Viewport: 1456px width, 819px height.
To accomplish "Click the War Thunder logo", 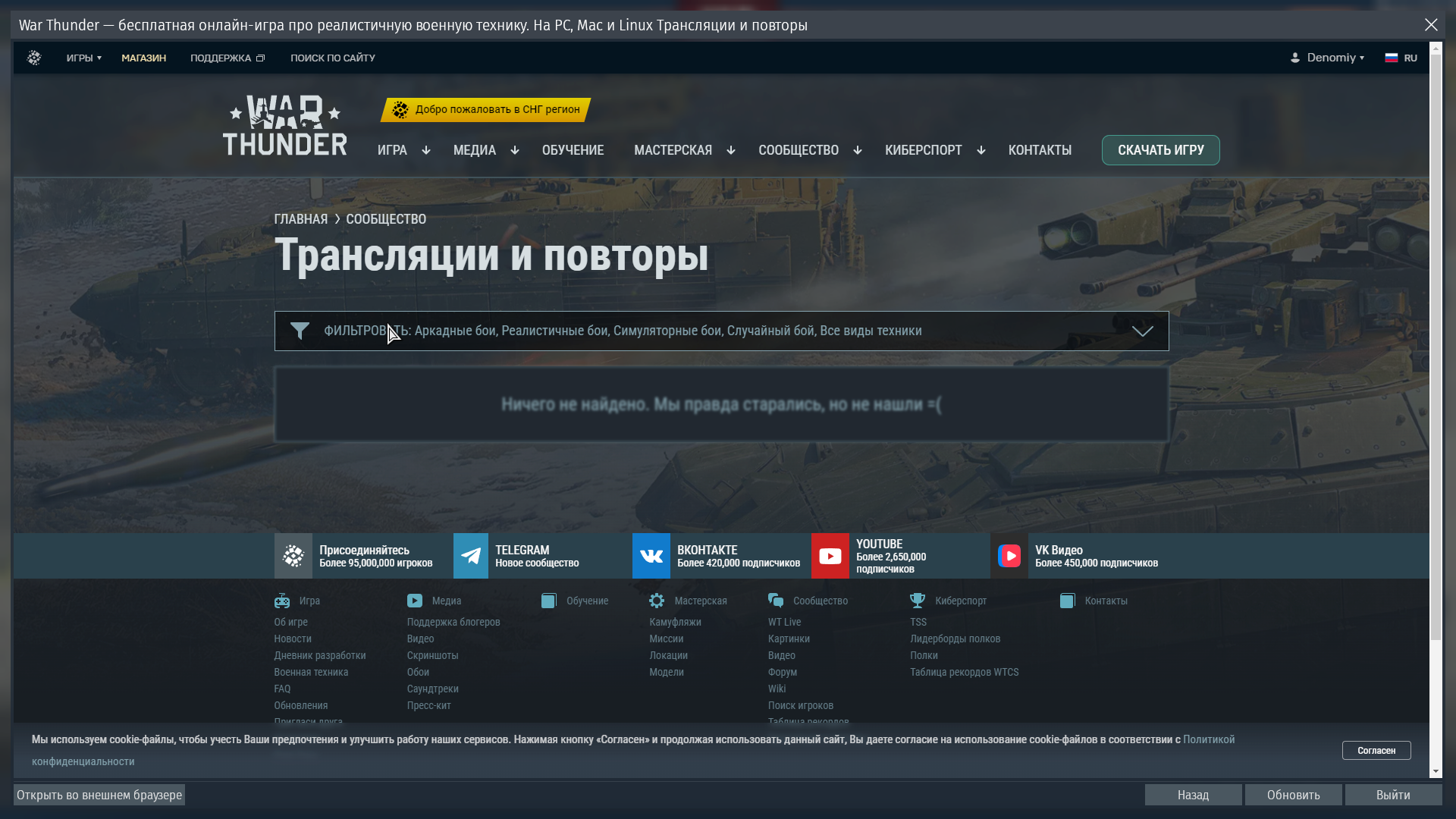I will [x=285, y=126].
